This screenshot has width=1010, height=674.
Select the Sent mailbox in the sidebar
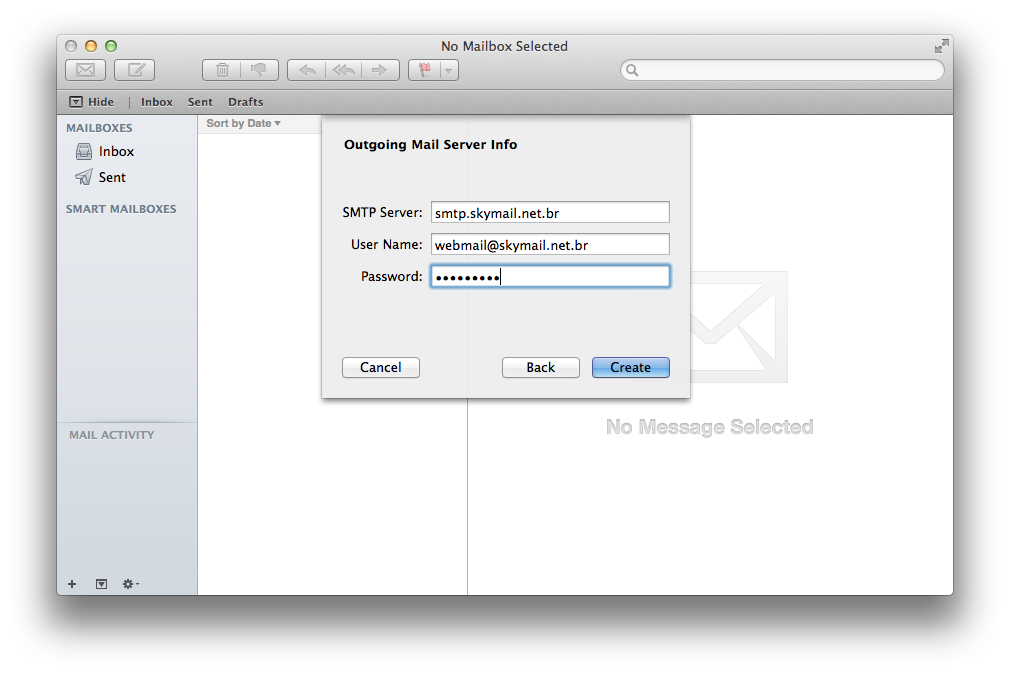(x=112, y=177)
